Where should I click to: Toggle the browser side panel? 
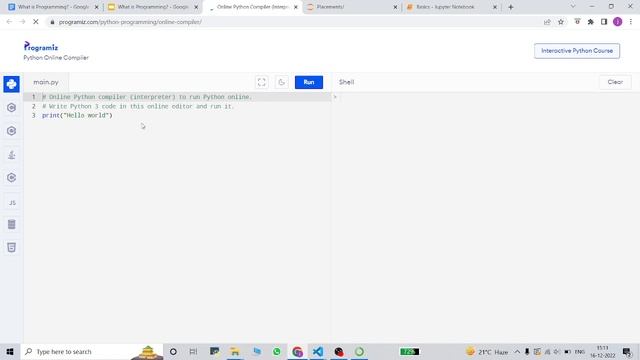(604, 22)
